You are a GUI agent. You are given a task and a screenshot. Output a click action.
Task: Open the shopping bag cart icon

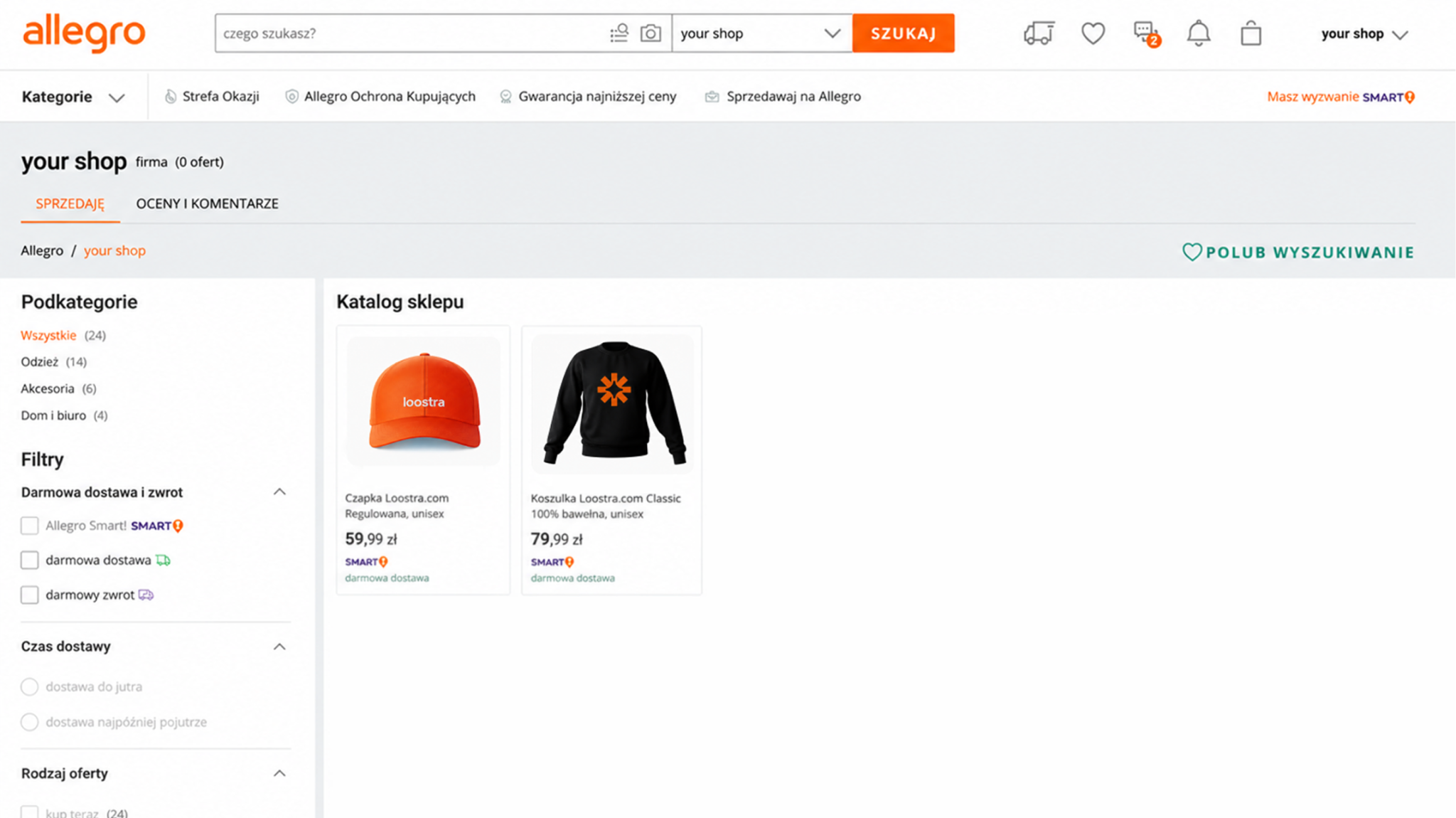point(1251,33)
